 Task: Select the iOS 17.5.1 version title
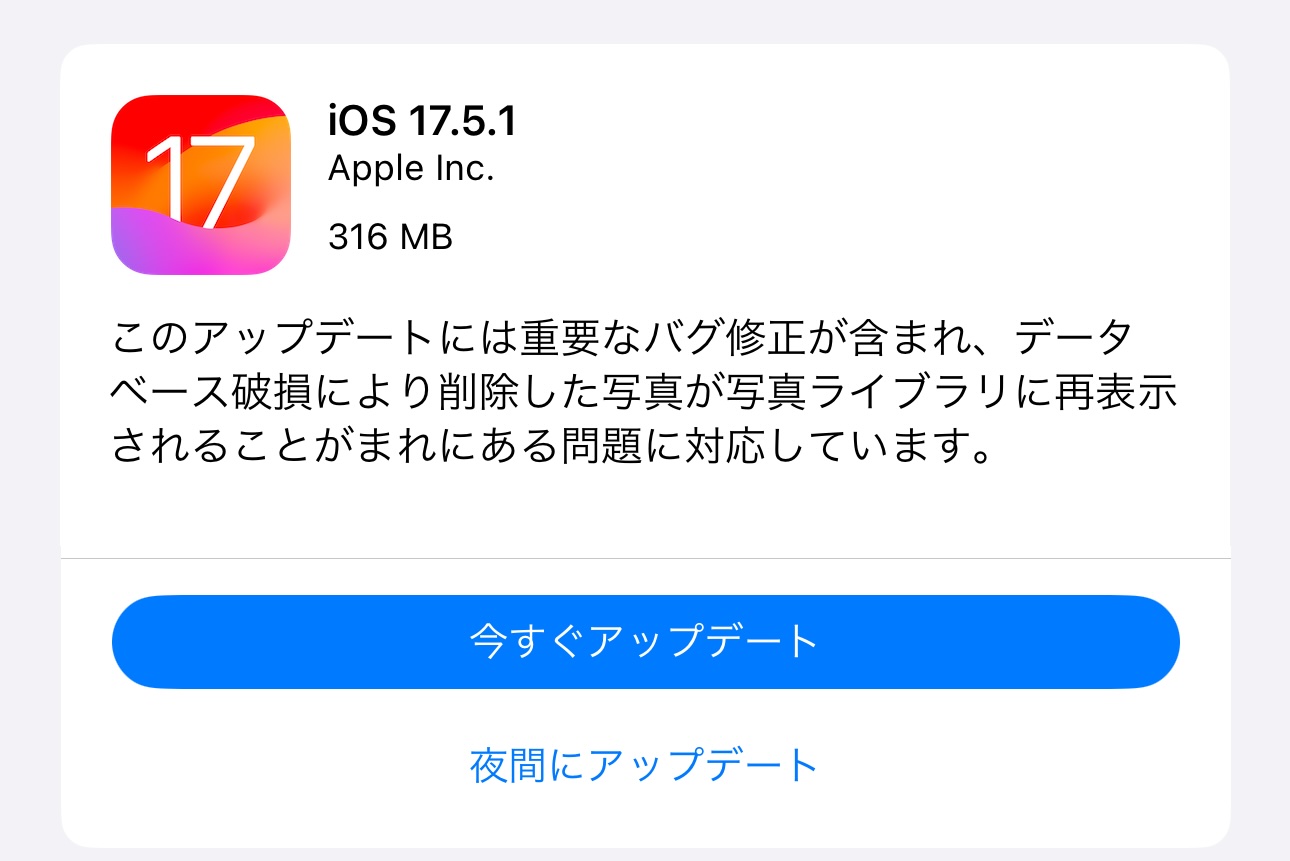[422, 122]
